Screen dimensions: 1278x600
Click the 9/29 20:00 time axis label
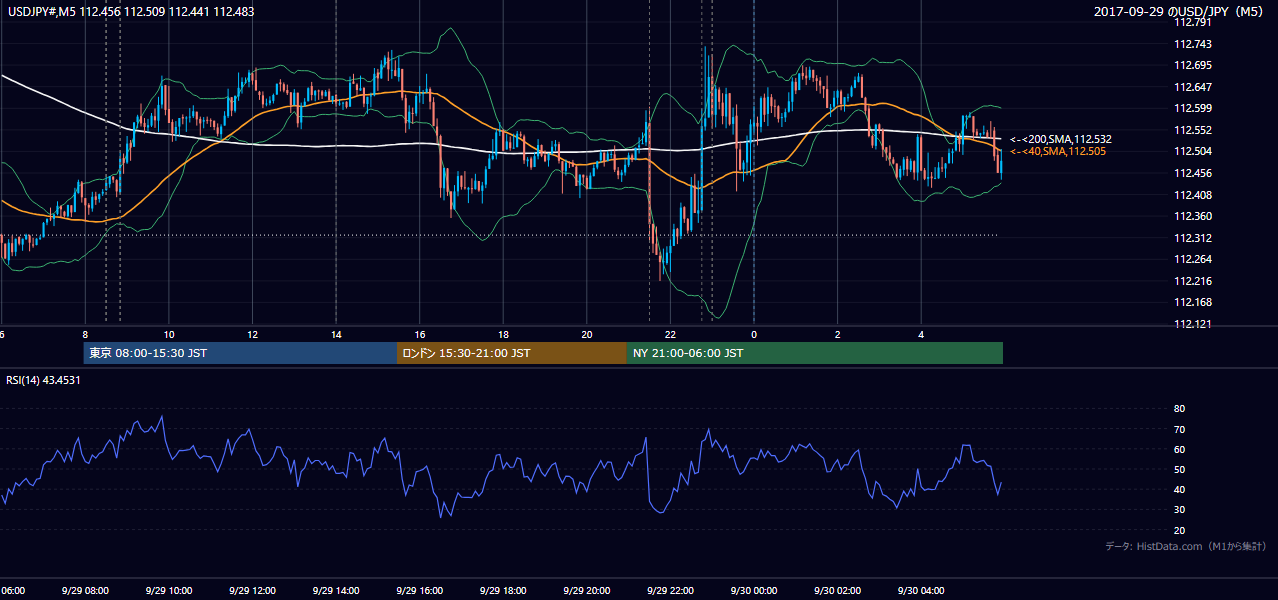586,591
